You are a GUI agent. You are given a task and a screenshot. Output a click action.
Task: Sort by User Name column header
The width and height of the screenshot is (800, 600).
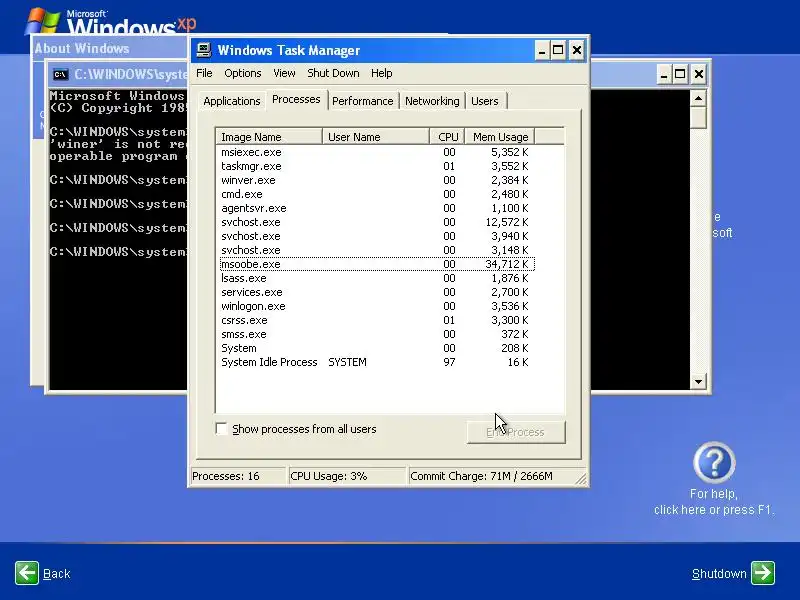[376, 137]
